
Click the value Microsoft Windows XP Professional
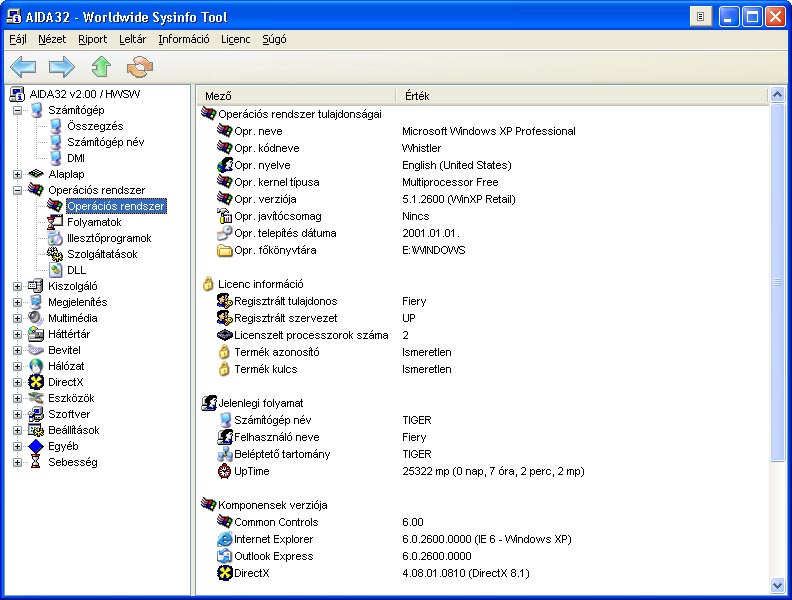pyautogui.click(x=488, y=131)
